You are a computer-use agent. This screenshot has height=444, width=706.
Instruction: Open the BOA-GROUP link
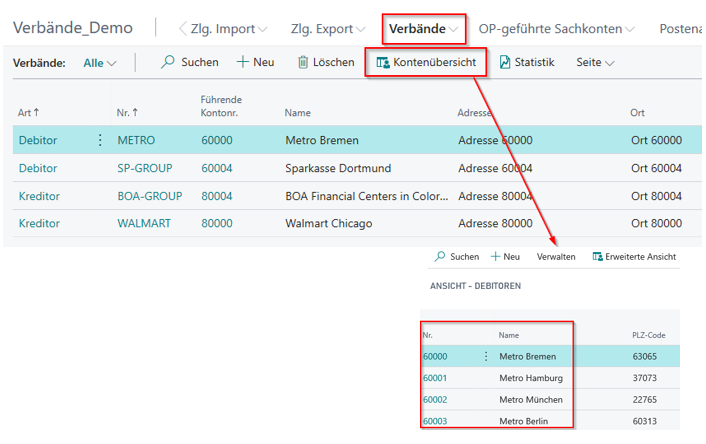coord(149,196)
